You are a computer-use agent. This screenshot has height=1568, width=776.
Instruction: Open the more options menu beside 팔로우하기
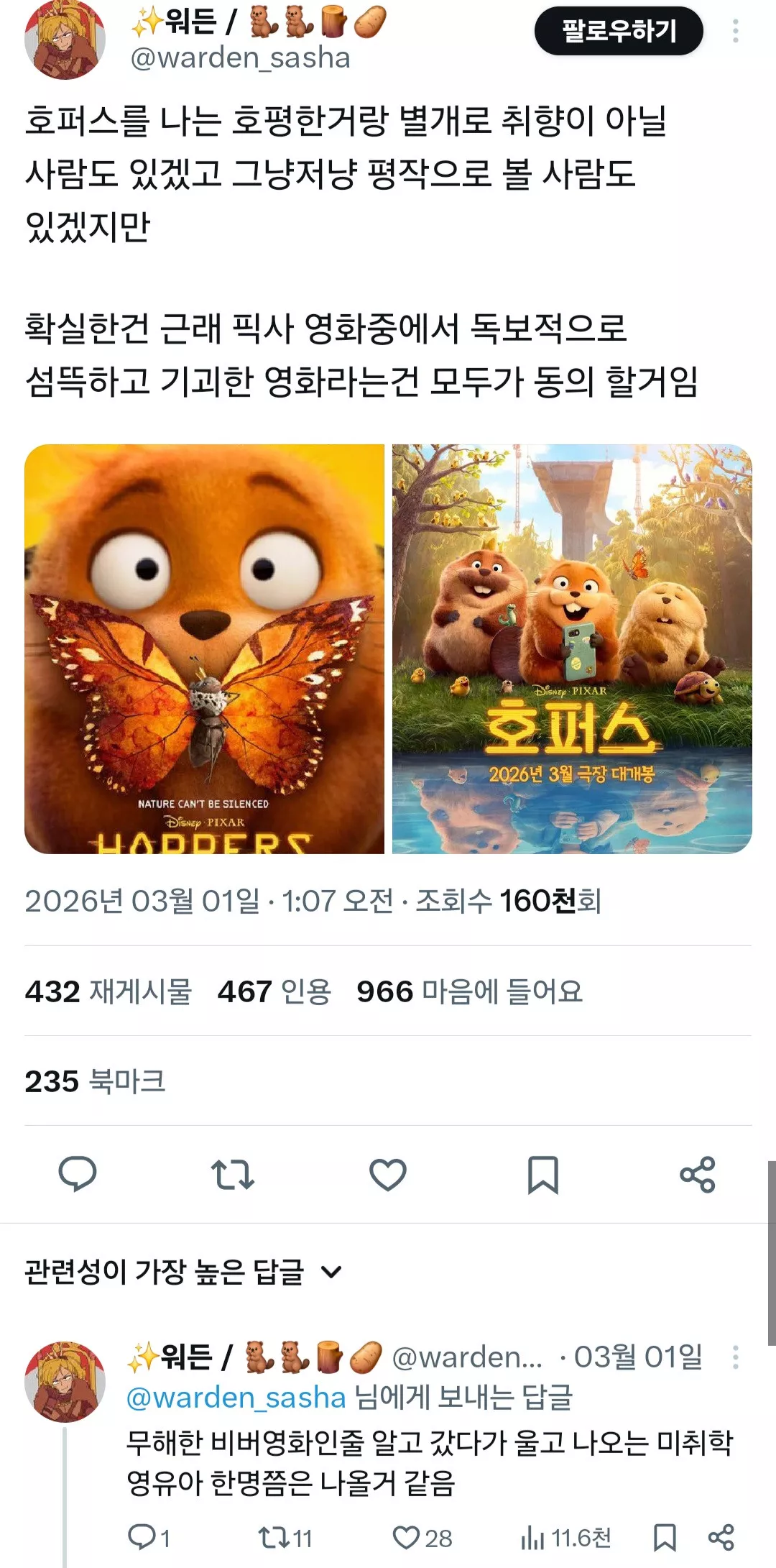(735, 31)
